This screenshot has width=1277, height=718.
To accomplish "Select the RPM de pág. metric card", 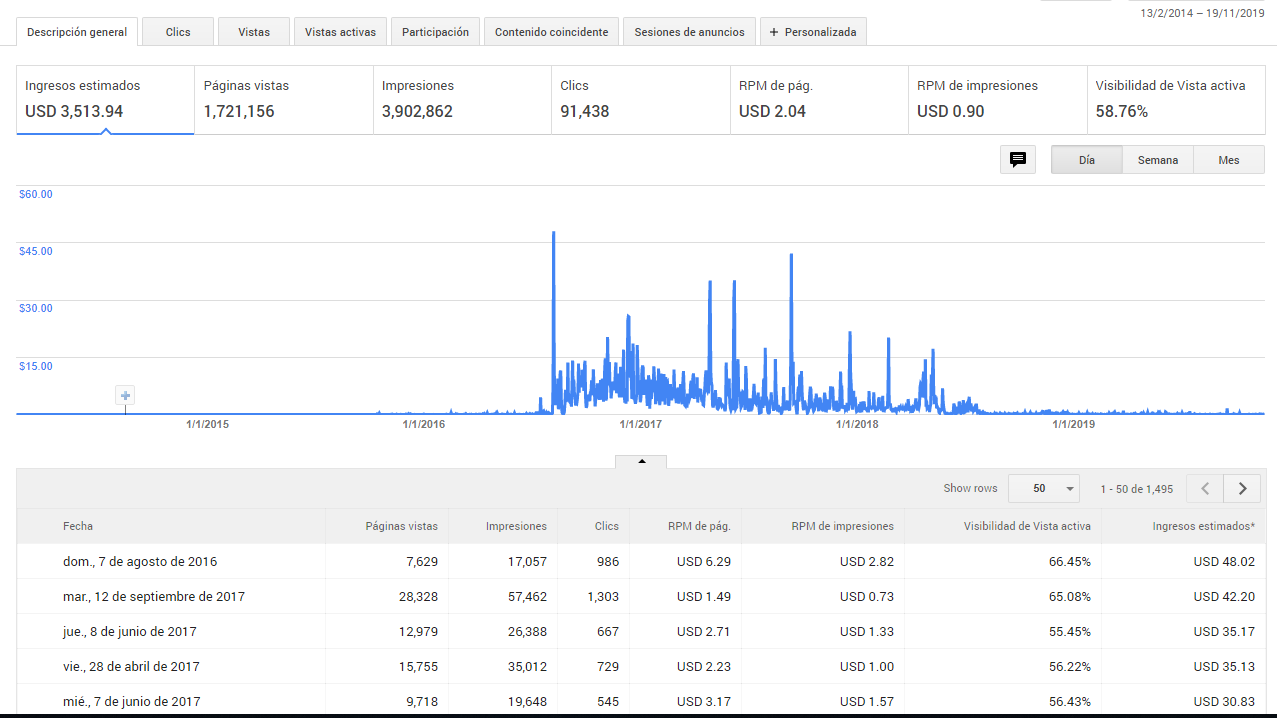I will pos(819,100).
